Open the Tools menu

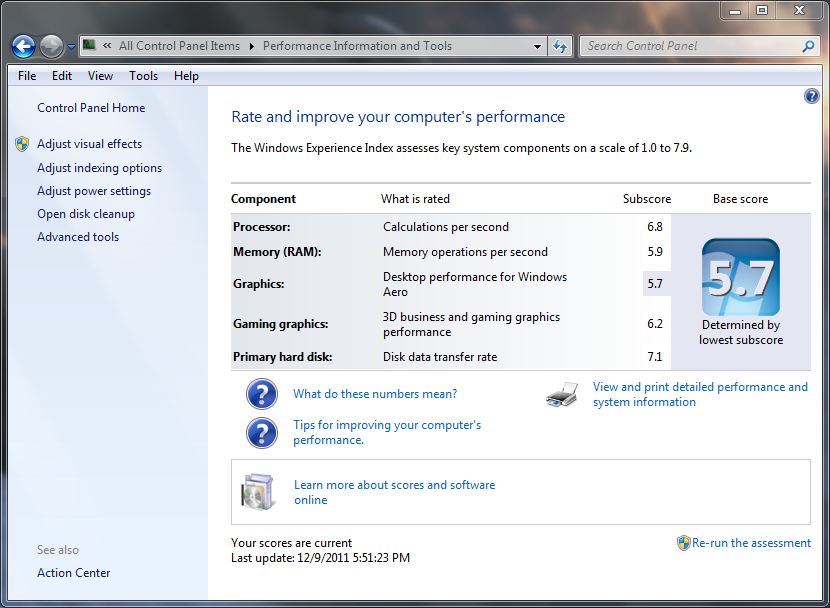pyautogui.click(x=143, y=76)
